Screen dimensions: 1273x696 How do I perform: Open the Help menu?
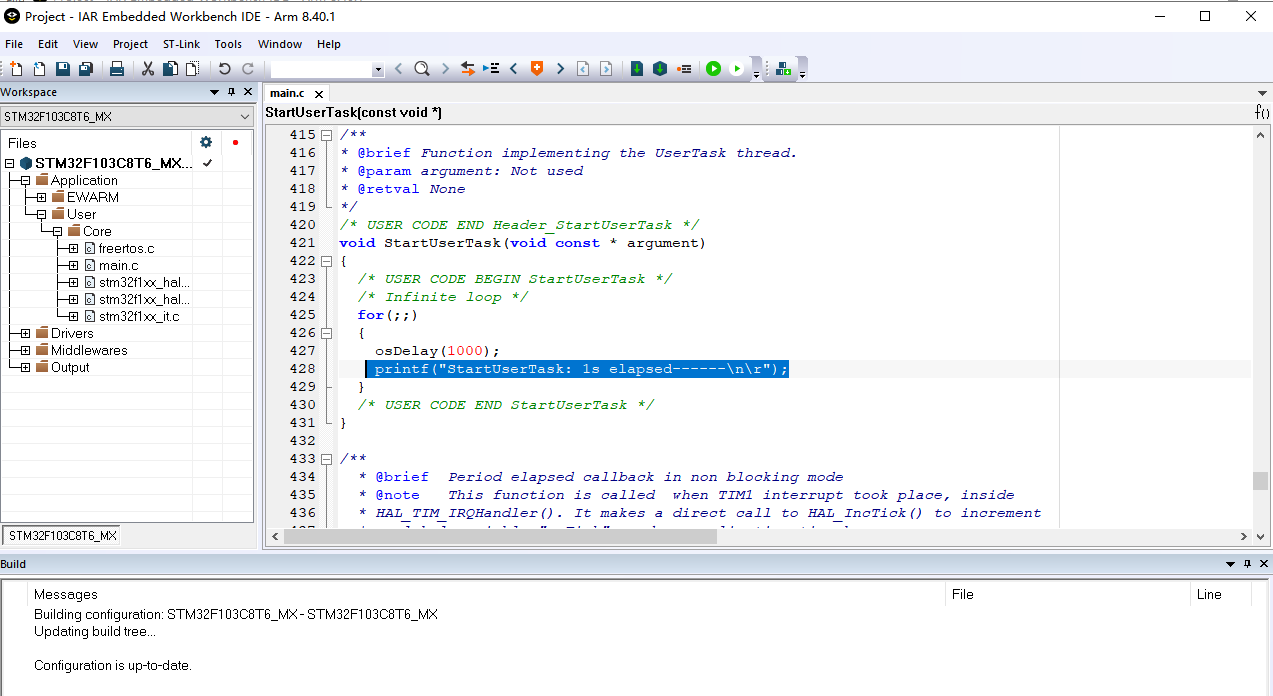(329, 44)
